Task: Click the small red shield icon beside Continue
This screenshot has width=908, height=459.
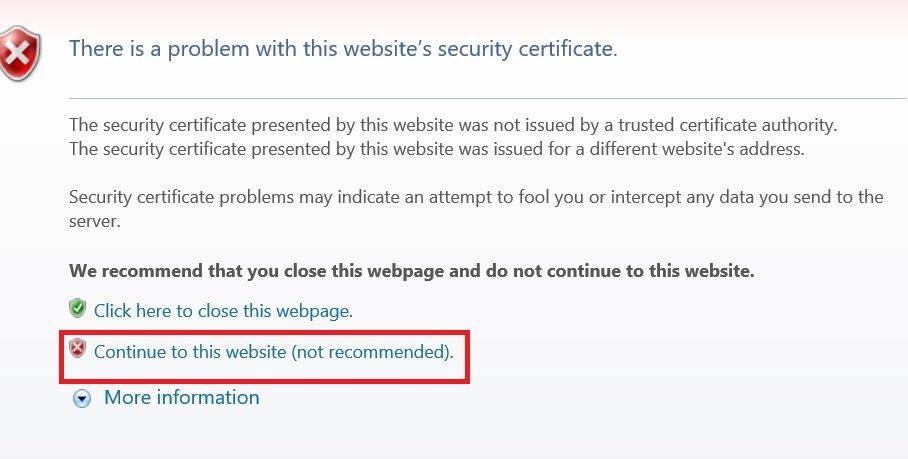Action: click(78, 350)
